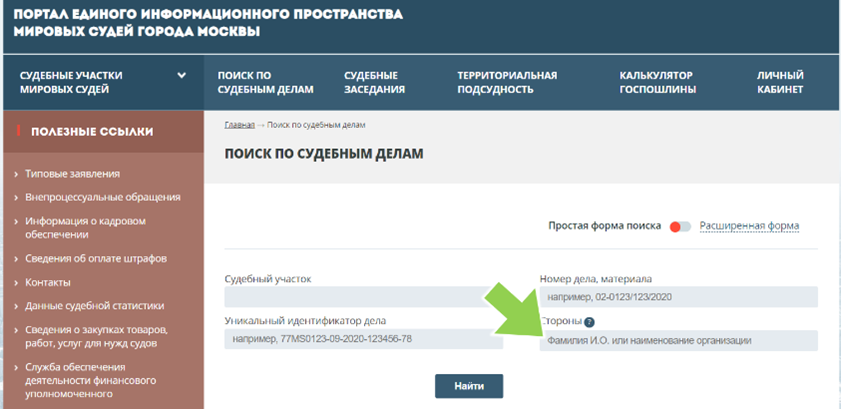Click the help question mark next to Стороны
The height and width of the screenshot is (409, 841).
pyautogui.click(x=589, y=322)
